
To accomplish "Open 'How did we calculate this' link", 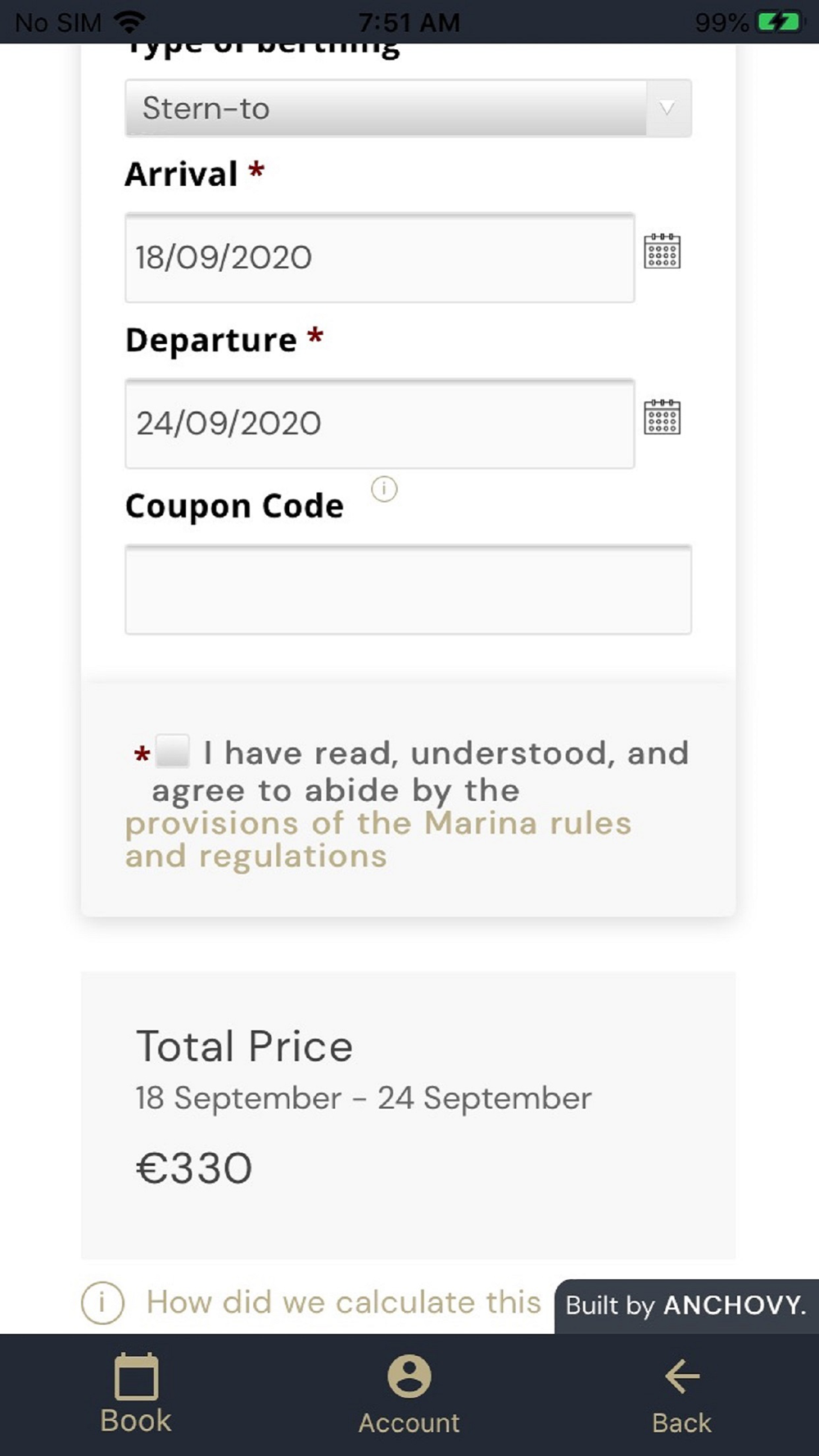I will pyautogui.click(x=343, y=1302).
